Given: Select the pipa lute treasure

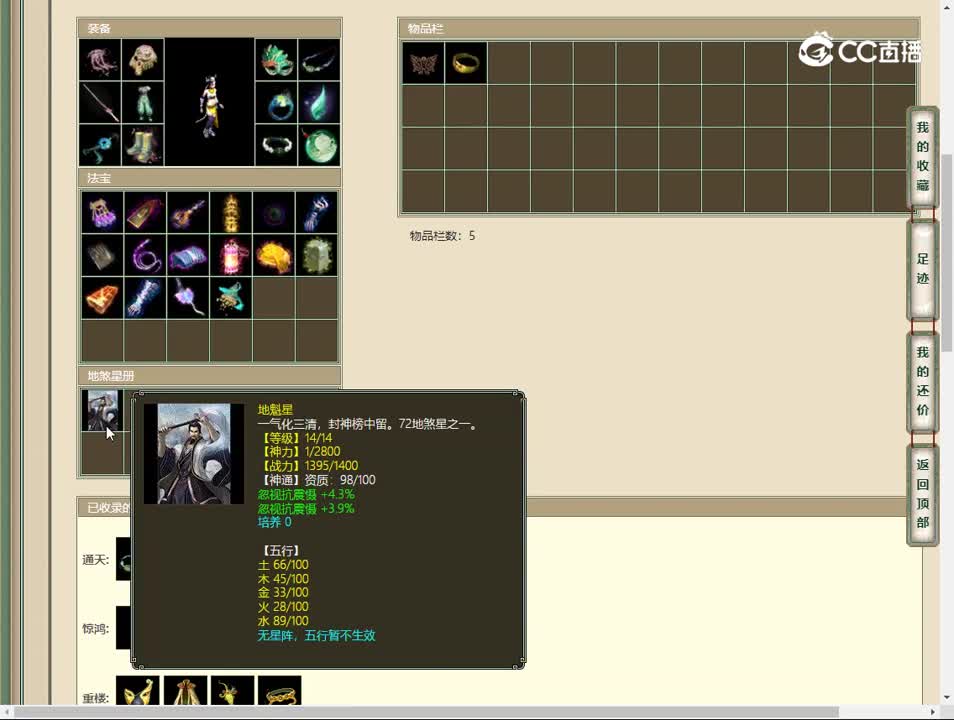Looking at the screenshot, I should pyautogui.click(x=188, y=212).
